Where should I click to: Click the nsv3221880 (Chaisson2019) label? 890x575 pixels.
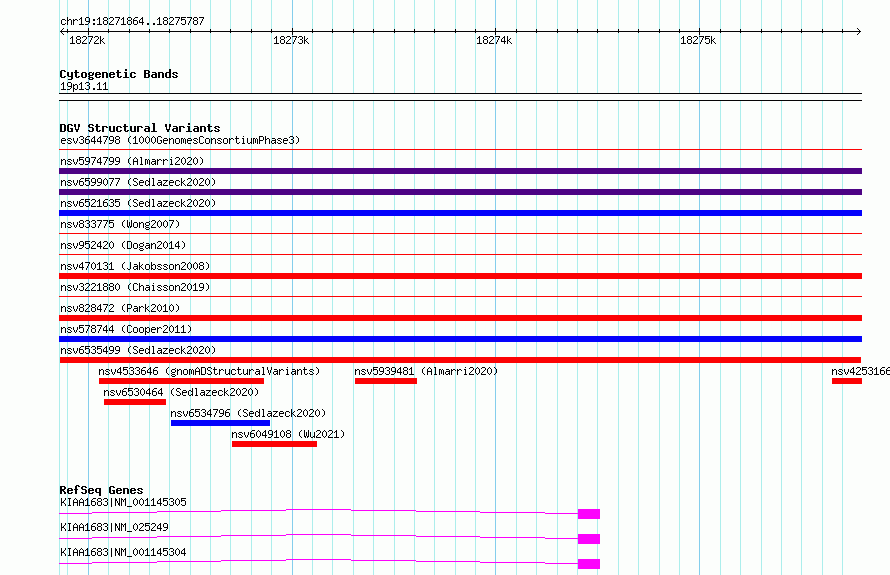pyautogui.click(x=135, y=287)
